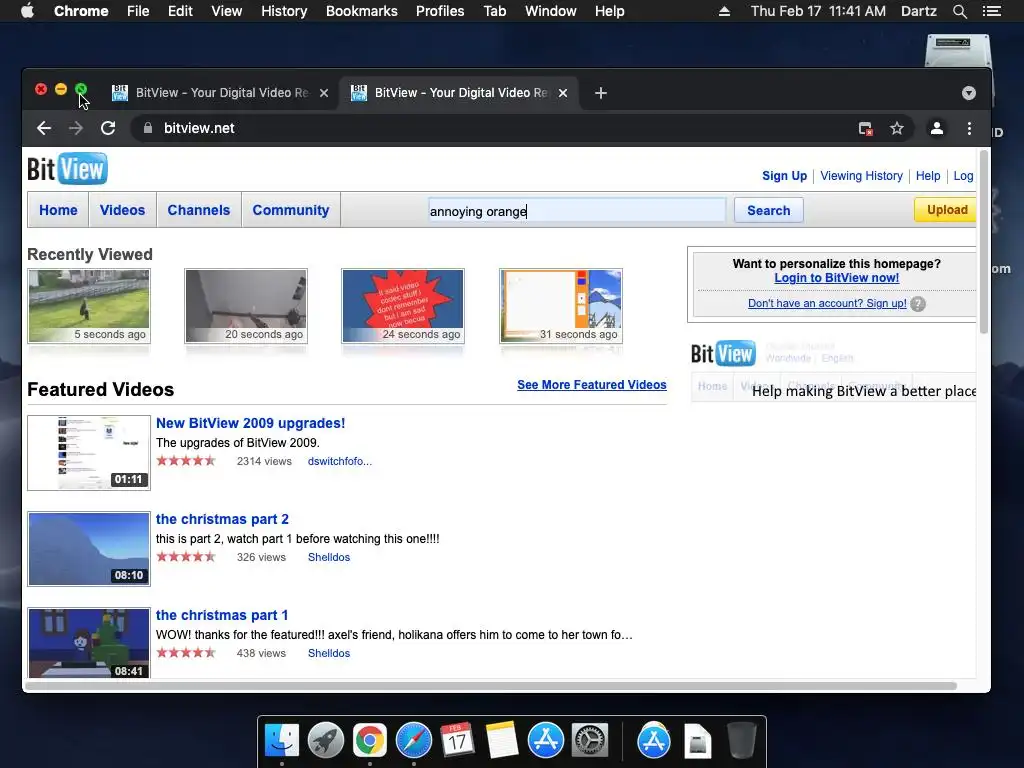
Task: Open recently viewed video from 31 seconds ago
Action: pos(561,306)
